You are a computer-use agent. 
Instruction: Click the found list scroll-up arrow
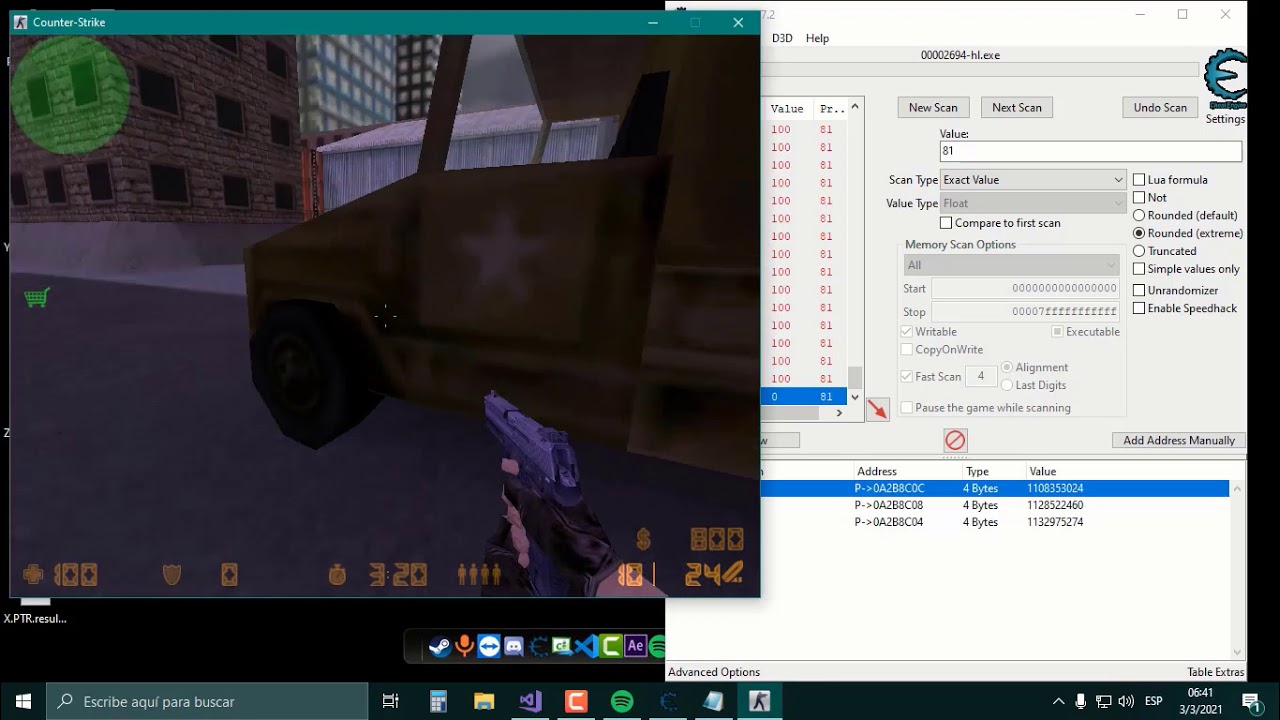tap(855, 106)
